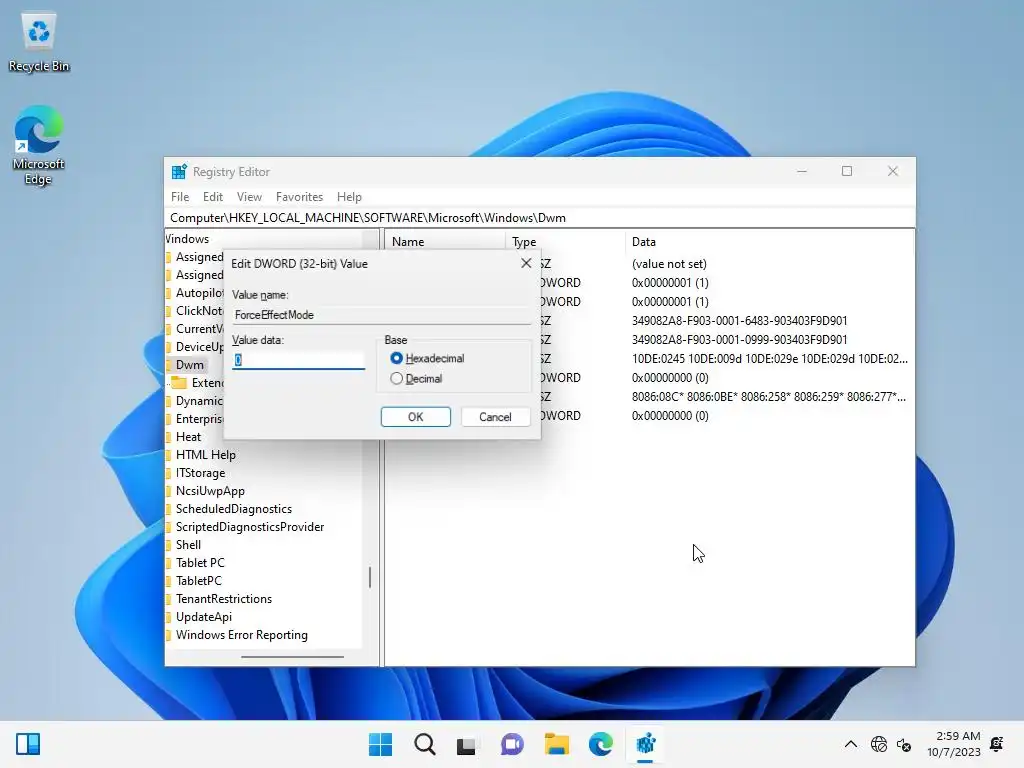Click the tree horizontal scrollbar
Image resolution: width=1024 pixels, height=768 pixels.
[292, 657]
